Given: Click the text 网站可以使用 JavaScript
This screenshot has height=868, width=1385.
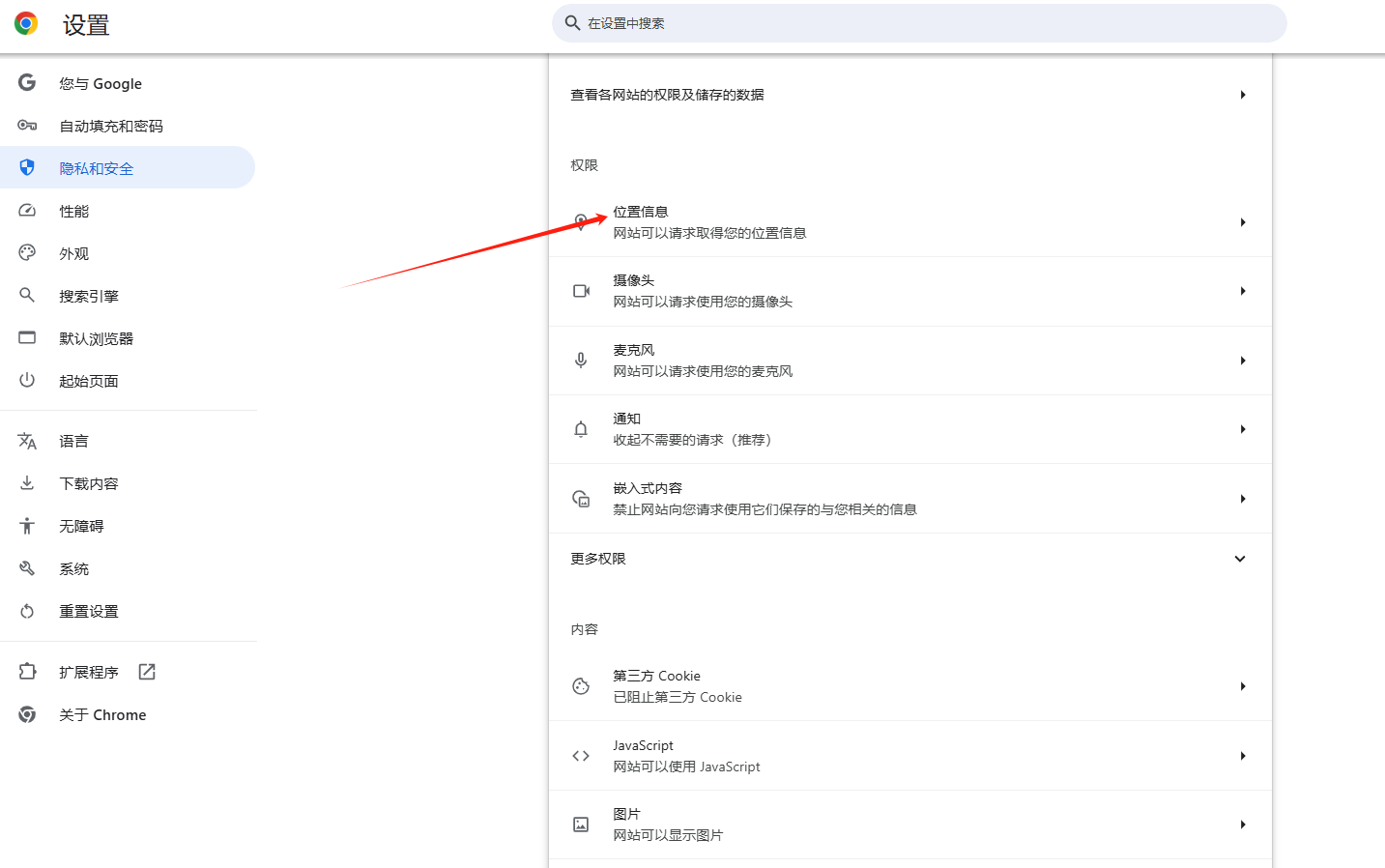Looking at the screenshot, I should (x=686, y=767).
